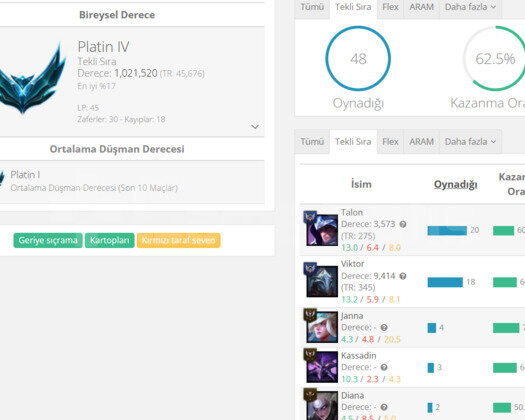The image size is (525, 420).
Task: Click the LP: 45 text
Action: pyautogui.click(x=88, y=108)
